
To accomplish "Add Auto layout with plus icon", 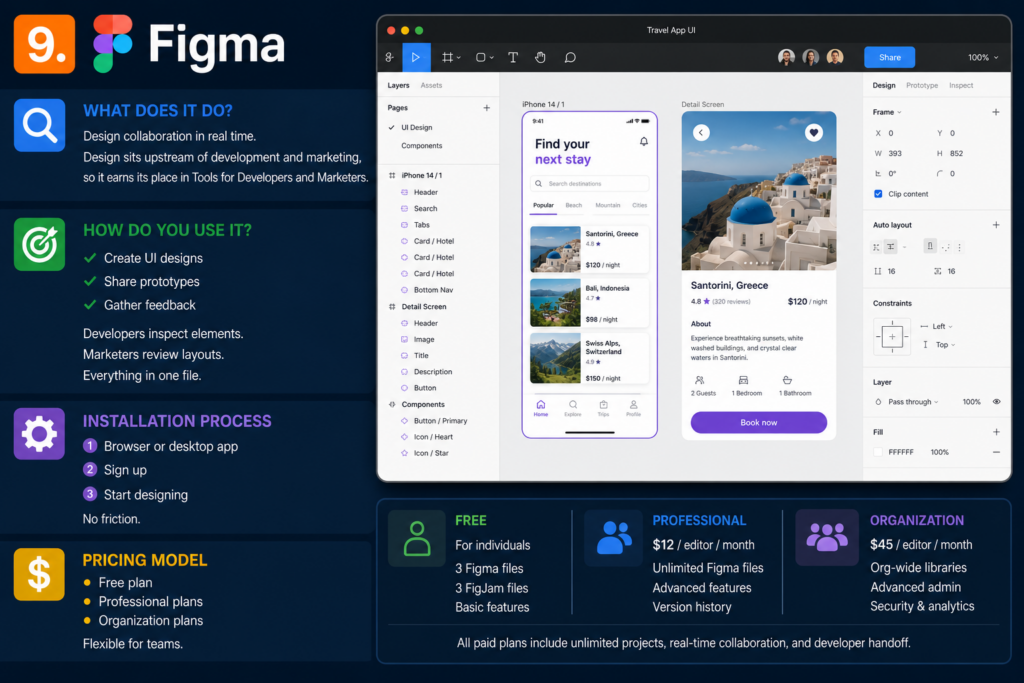I will point(996,225).
